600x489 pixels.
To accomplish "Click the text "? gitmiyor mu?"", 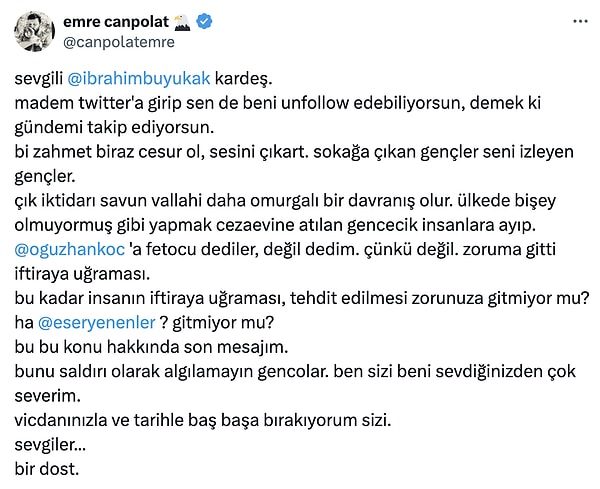I will (x=217, y=323).
